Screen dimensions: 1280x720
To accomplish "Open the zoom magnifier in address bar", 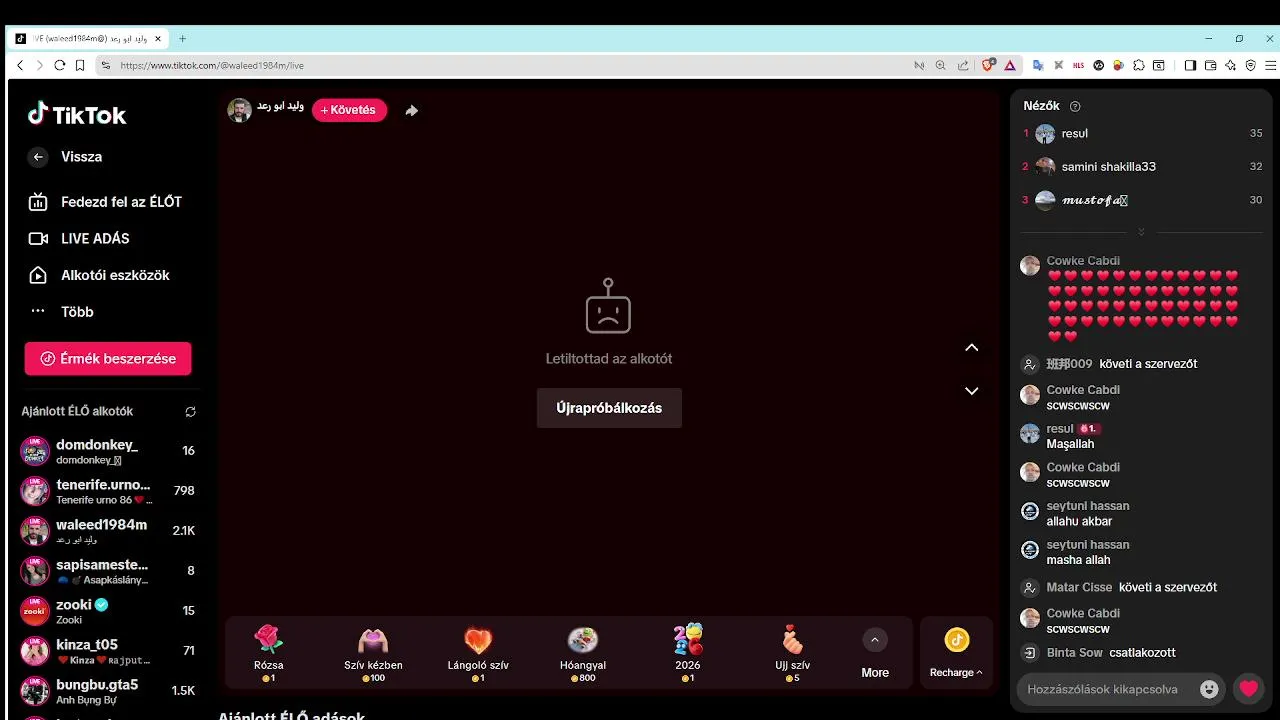I will (940, 65).
